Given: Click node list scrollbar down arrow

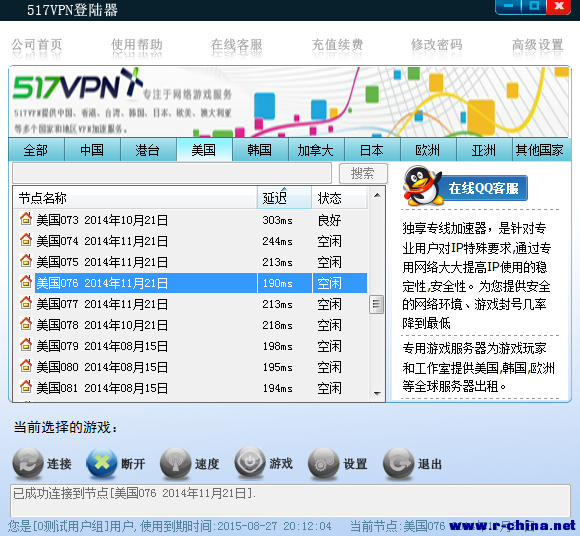Looking at the screenshot, I should point(377,393).
